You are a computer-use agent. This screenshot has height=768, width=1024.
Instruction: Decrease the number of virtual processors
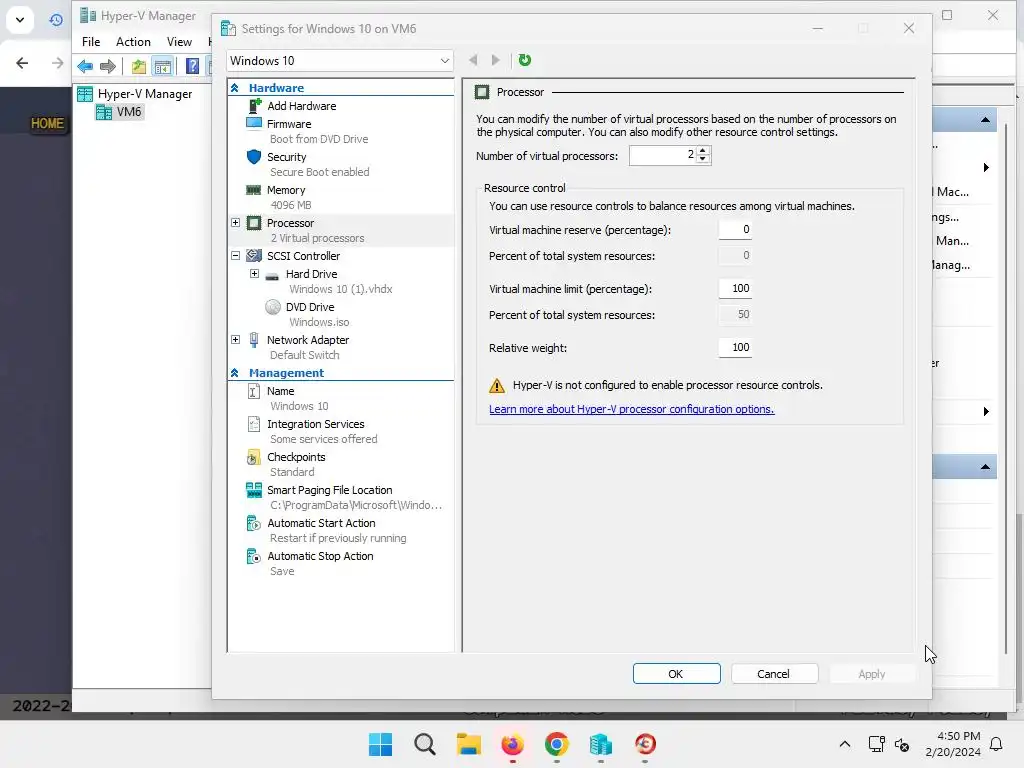pyautogui.click(x=703, y=159)
